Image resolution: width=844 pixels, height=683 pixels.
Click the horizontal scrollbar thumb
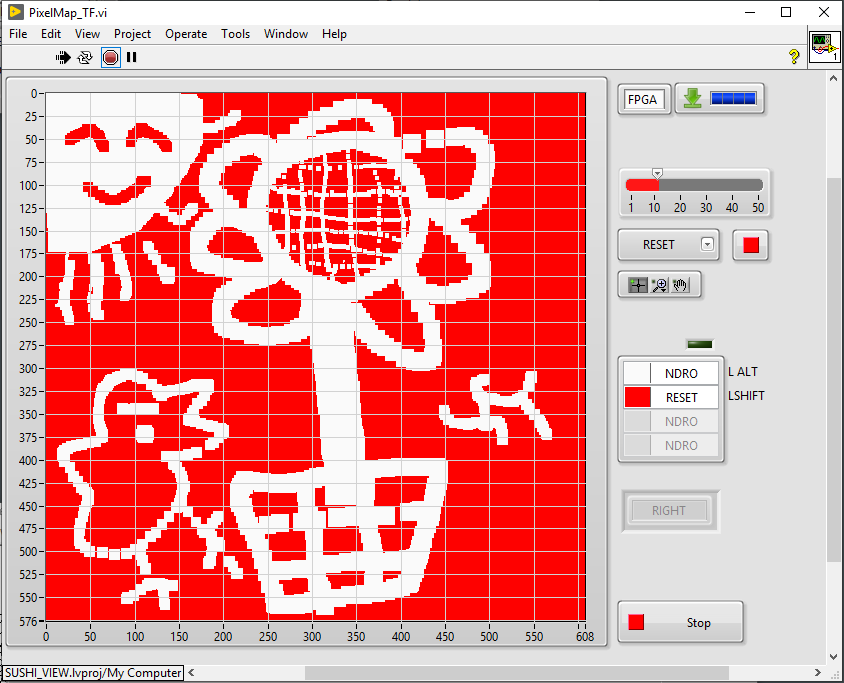[517, 672]
